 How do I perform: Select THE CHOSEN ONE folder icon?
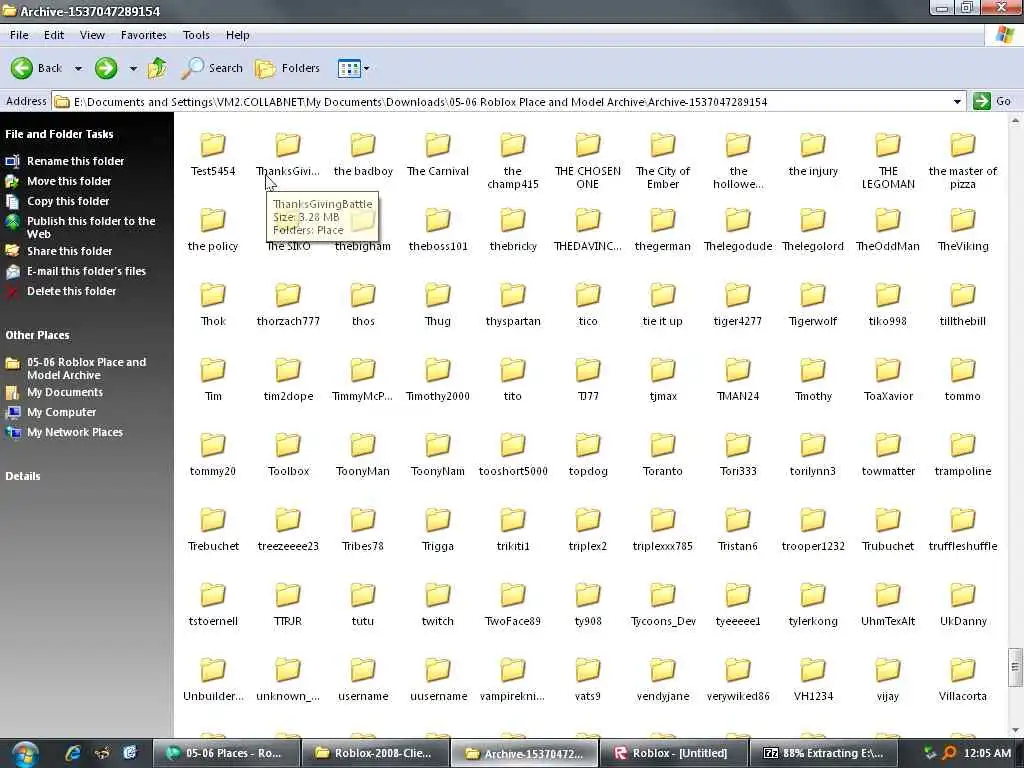(x=588, y=145)
